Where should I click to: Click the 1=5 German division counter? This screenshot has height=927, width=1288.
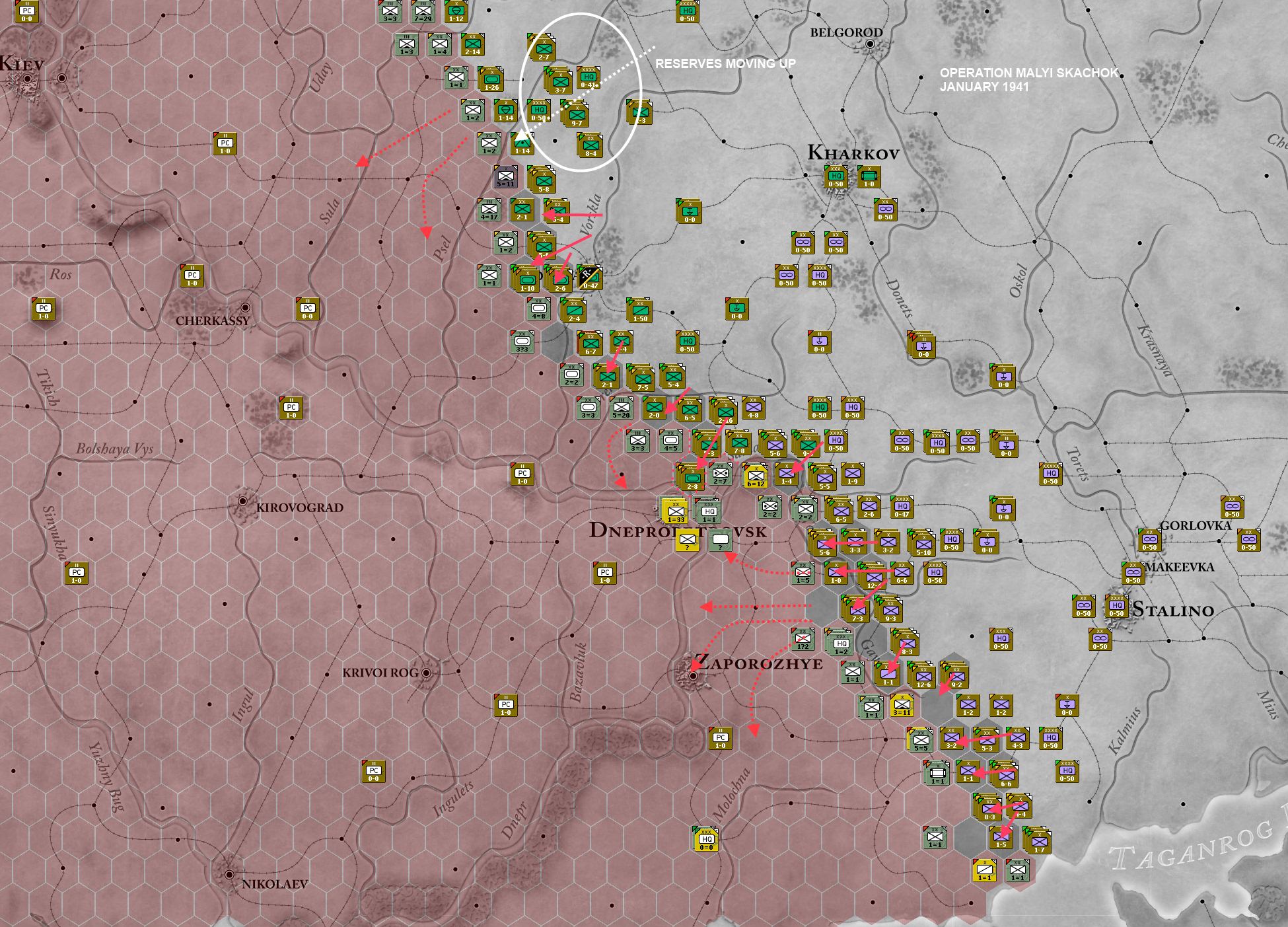[803, 573]
